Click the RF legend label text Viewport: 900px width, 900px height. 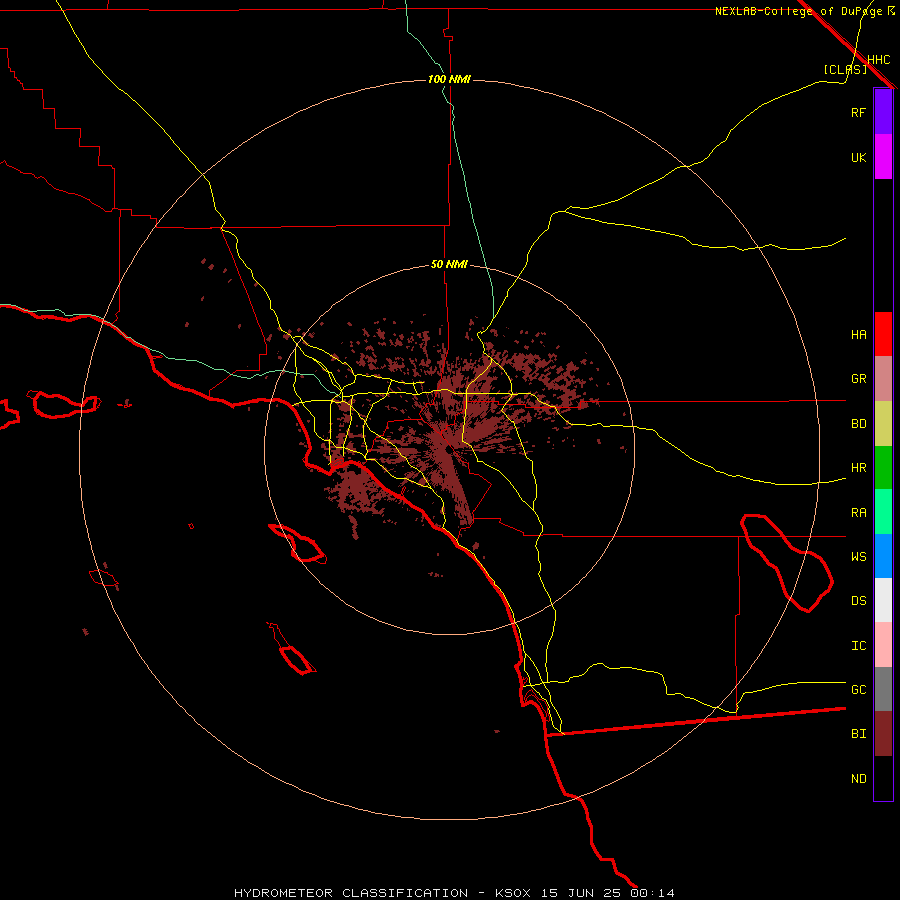pyautogui.click(x=858, y=112)
